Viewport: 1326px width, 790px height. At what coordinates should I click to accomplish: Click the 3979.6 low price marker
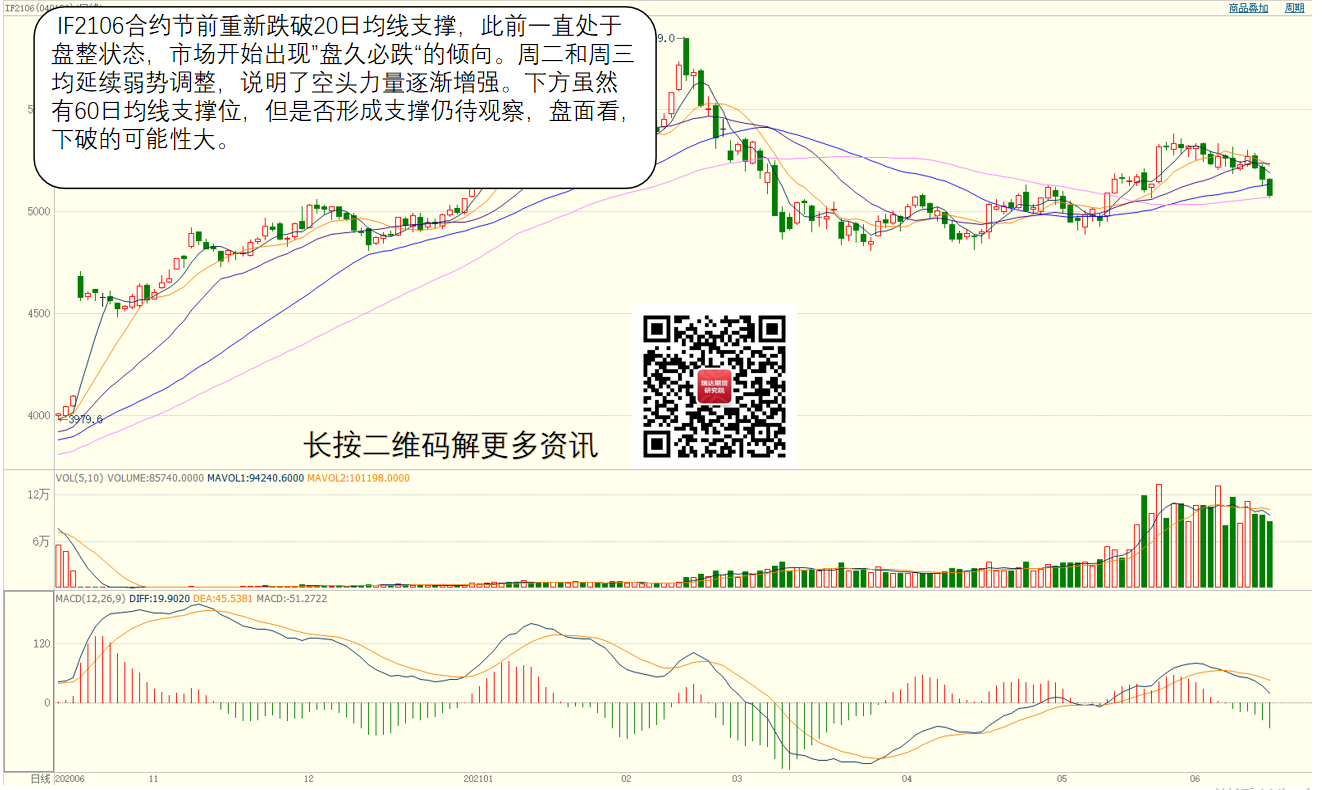pos(83,420)
